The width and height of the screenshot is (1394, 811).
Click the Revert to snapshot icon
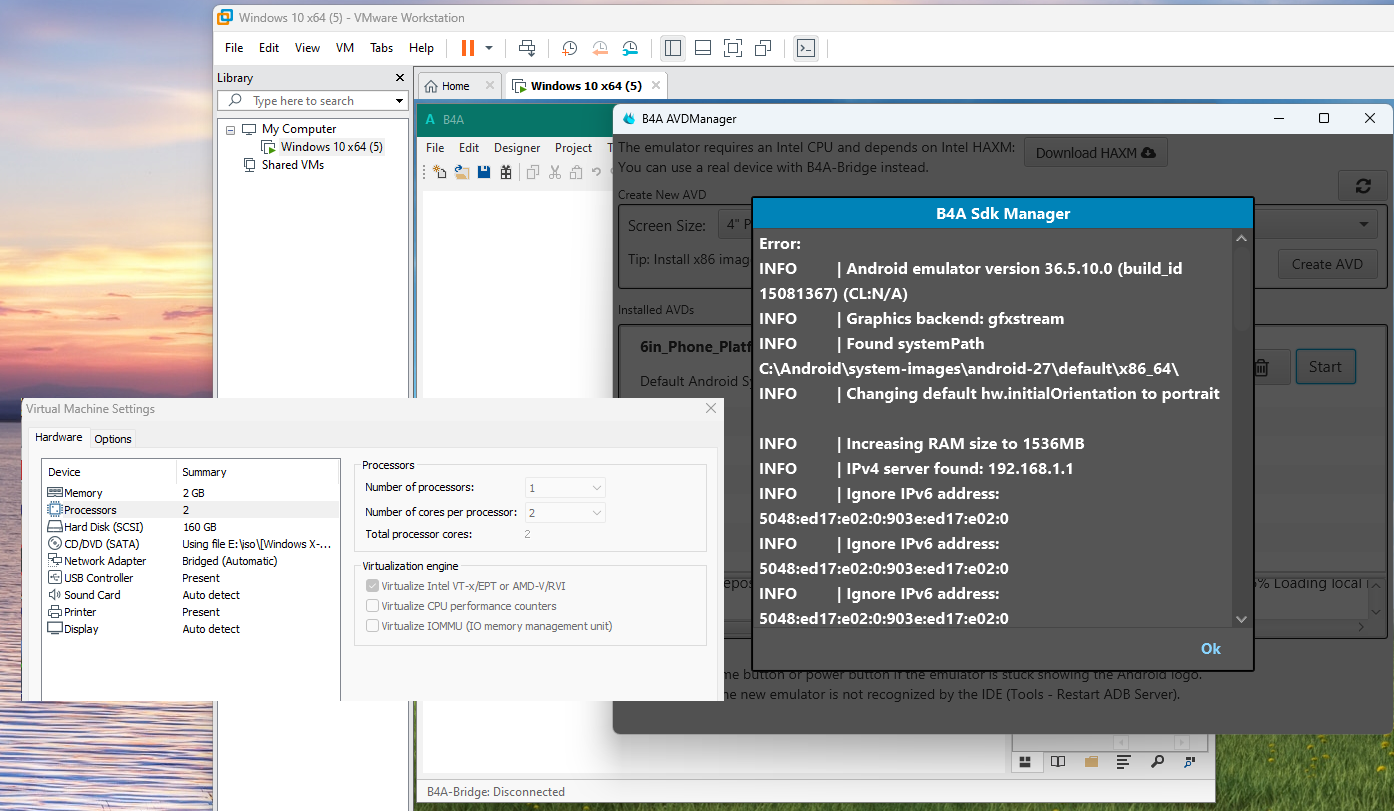[x=600, y=48]
